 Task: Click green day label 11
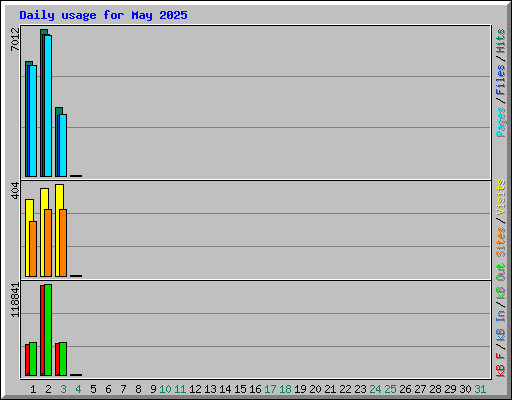180,389
